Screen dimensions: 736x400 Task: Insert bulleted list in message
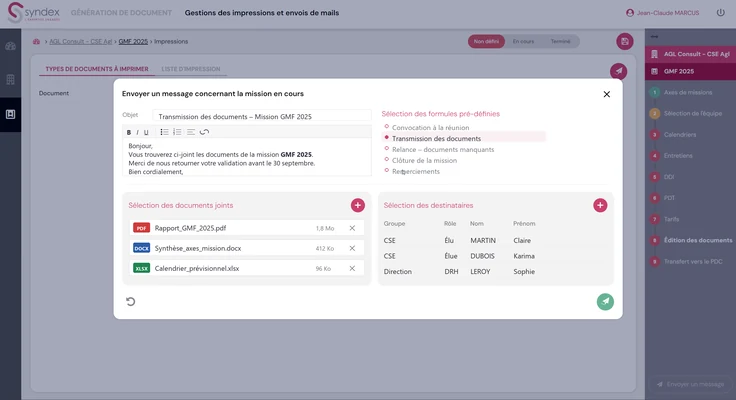[x=164, y=132]
